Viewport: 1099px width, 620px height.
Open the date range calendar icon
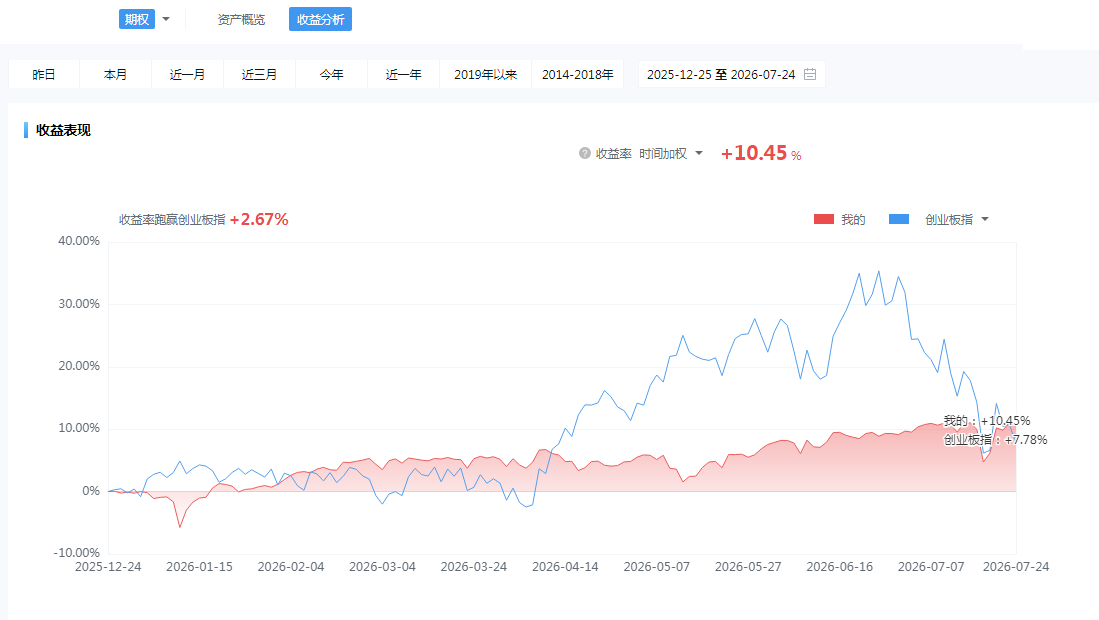click(x=810, y=74)
